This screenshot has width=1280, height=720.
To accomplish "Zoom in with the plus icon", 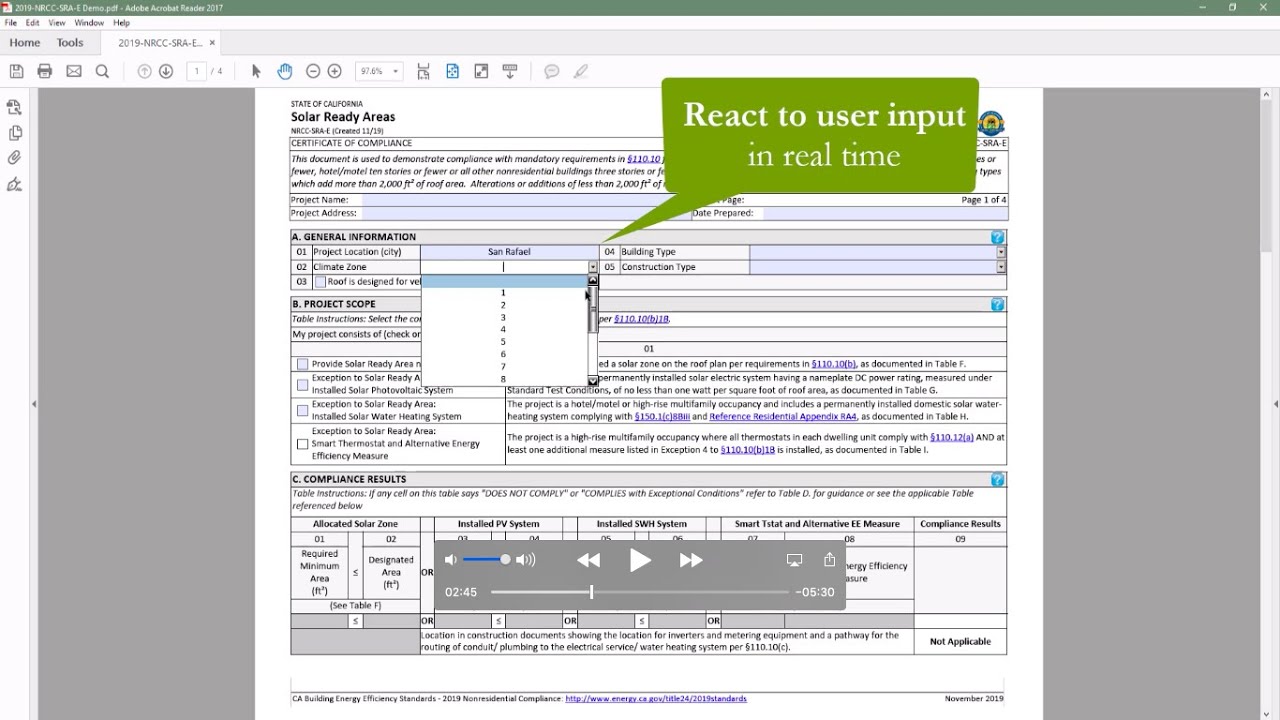I will [335, 71].
